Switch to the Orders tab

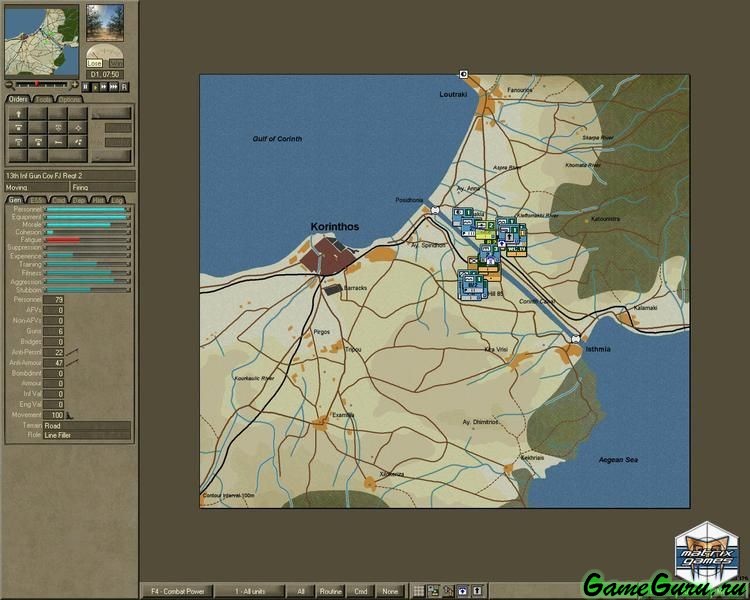18,99
